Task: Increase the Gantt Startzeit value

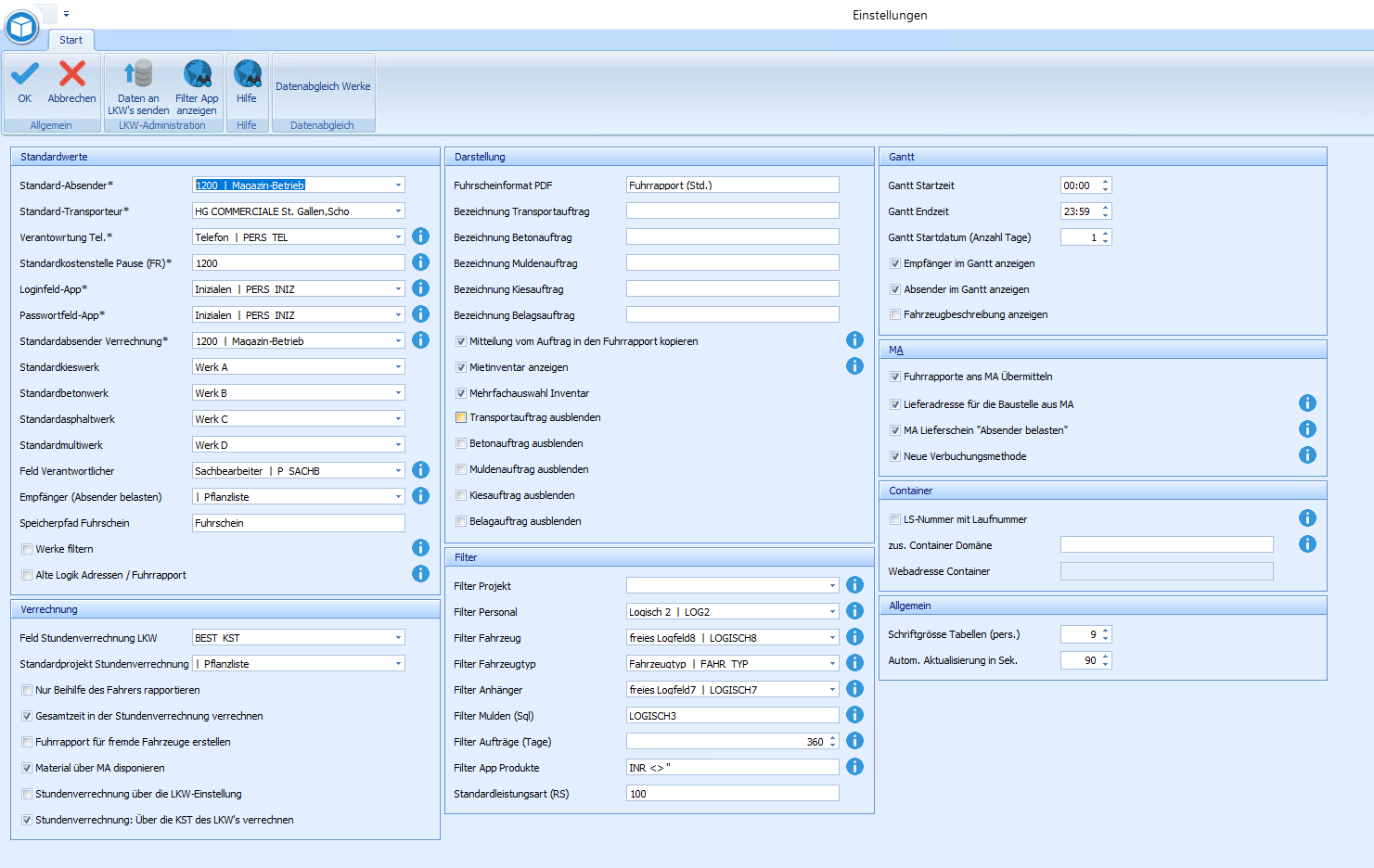Action: point(1105,182)
